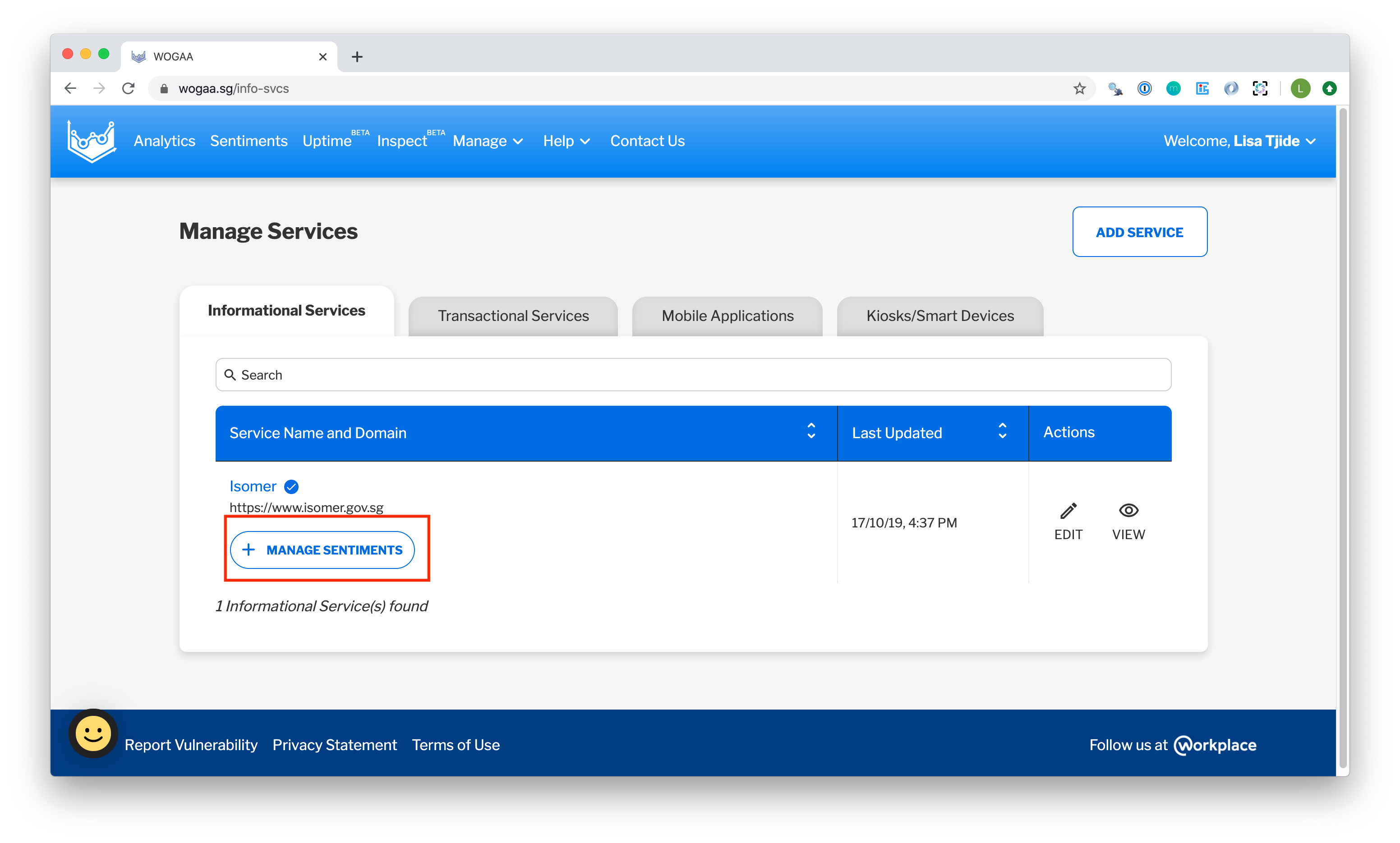
Task: Expand the Manage dropdown menu
Action: tap(488, 141)
